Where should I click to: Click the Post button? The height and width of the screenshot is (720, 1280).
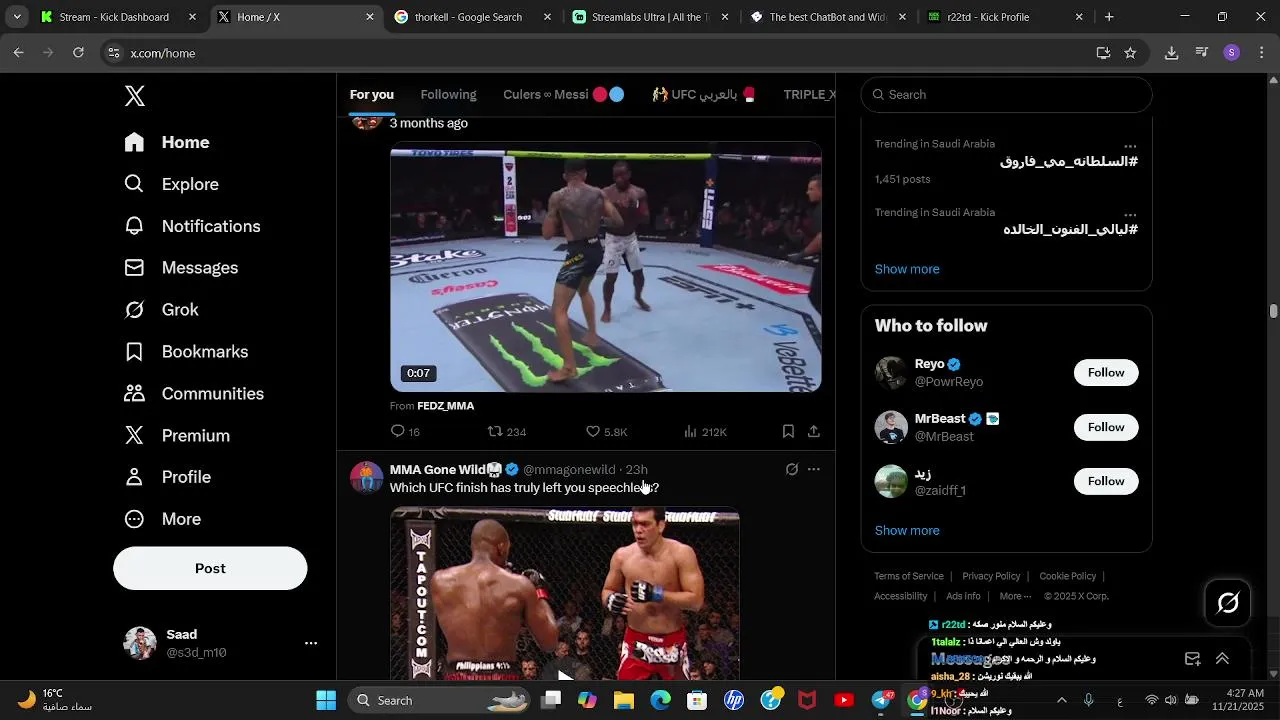click(x=210, y=568)
